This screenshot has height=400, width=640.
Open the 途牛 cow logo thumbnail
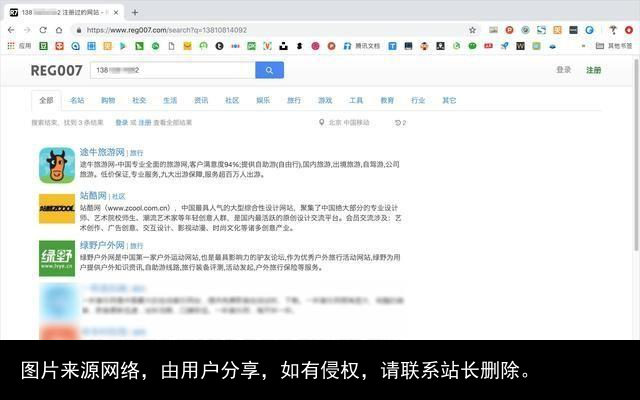point(57,165)
